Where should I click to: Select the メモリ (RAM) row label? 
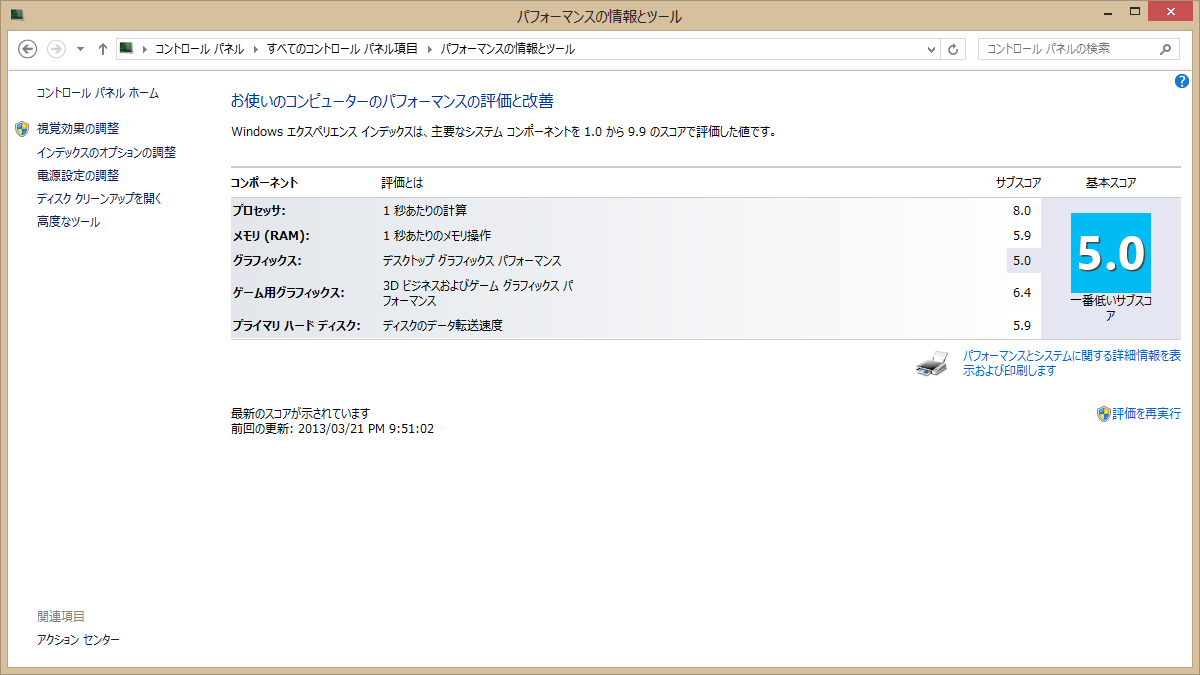(271, 236)
